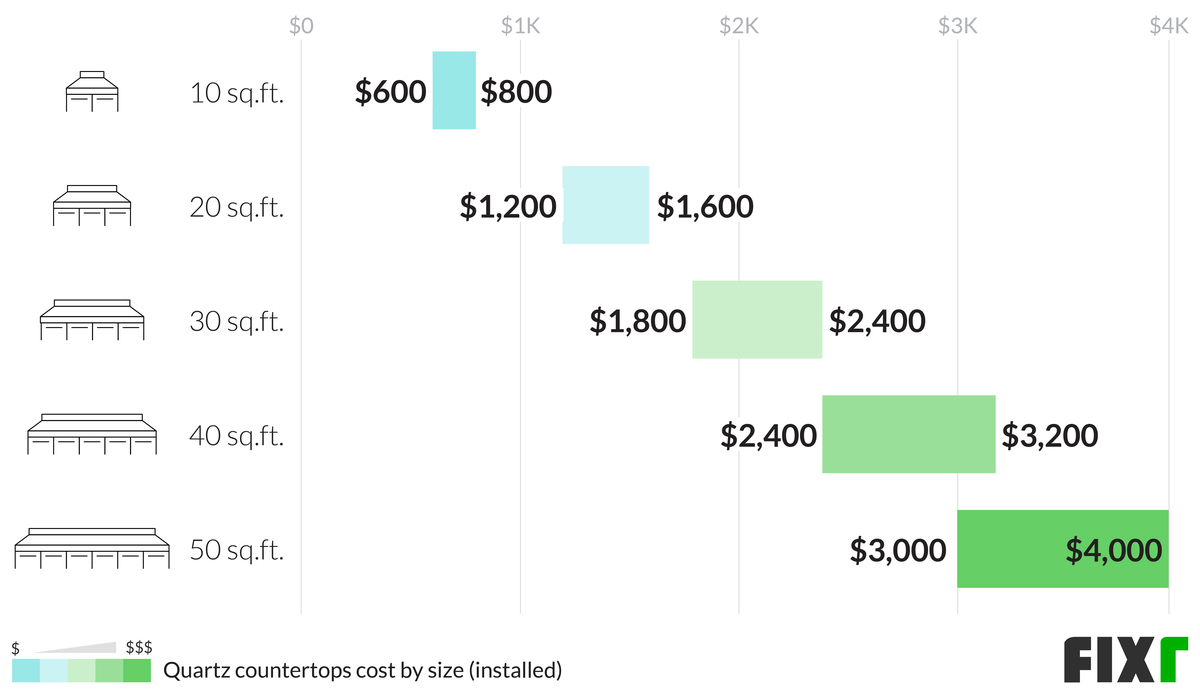Select the 10 sq.ft. price range bar
The height and width of the screenshot is (694, 1200).
point(454,91)
